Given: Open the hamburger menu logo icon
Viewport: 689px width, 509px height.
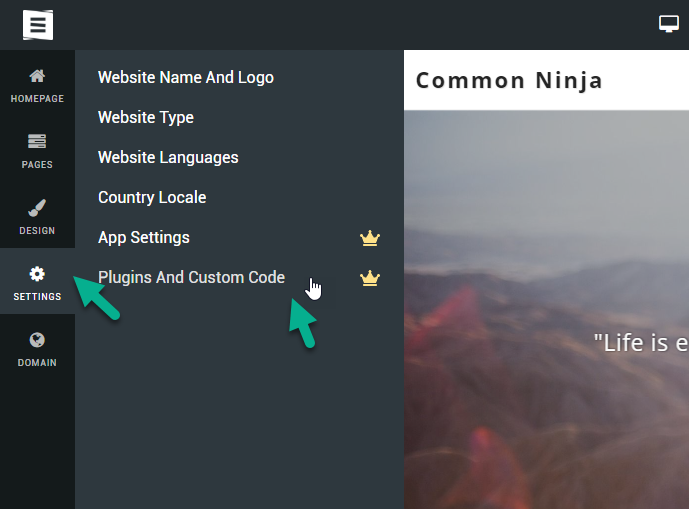Looking at the screenshot, I should tap(38, 25).
